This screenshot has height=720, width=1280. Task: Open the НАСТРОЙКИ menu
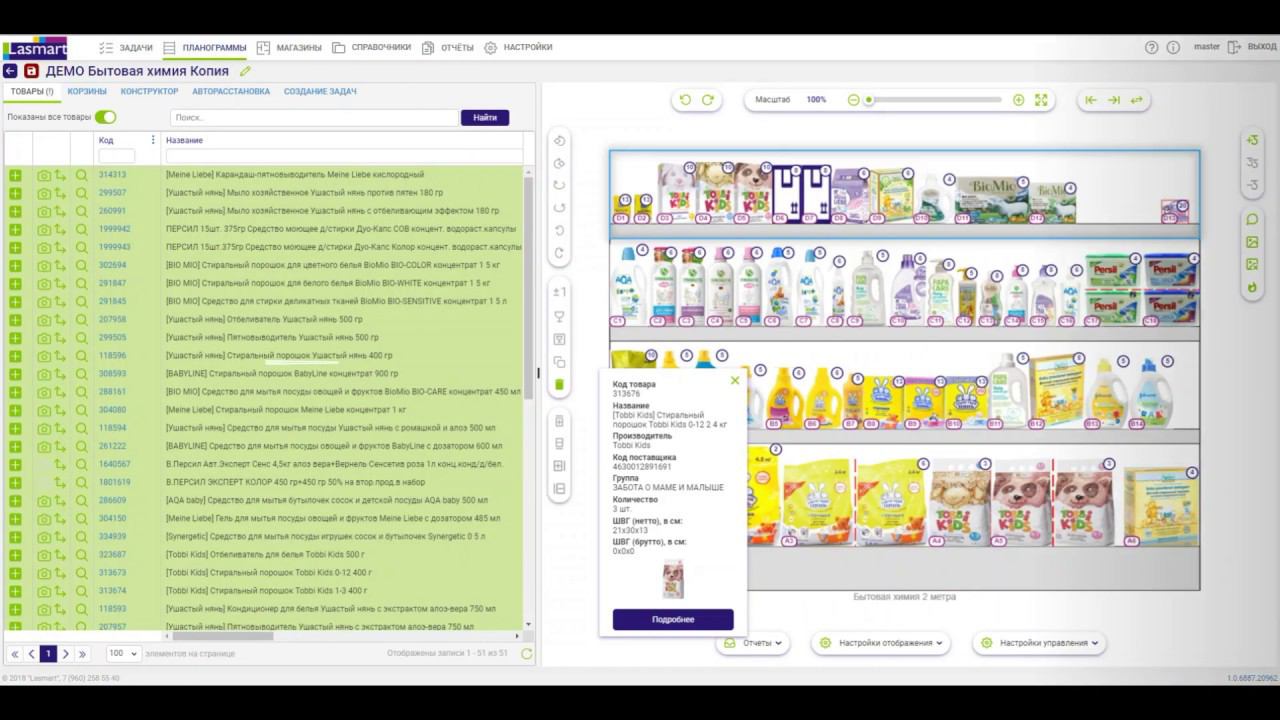[518, 47]
